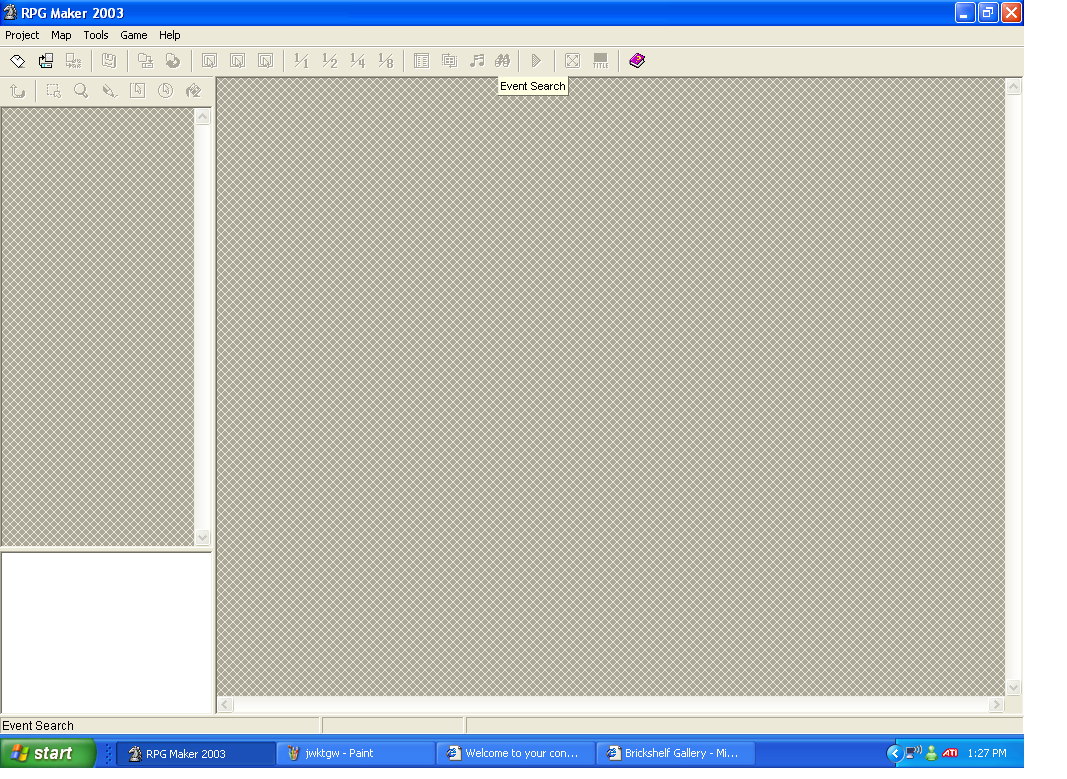Open the Help menu
The width and height of the screenshot is (1067, 779).
169,35
